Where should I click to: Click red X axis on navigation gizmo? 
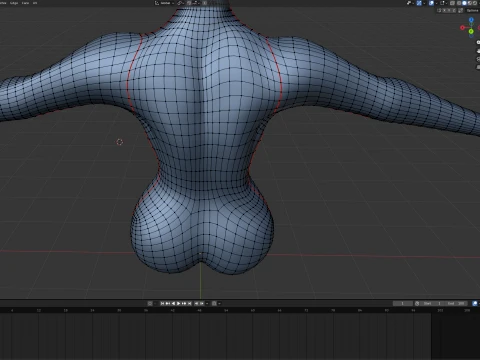click(462, 28)
